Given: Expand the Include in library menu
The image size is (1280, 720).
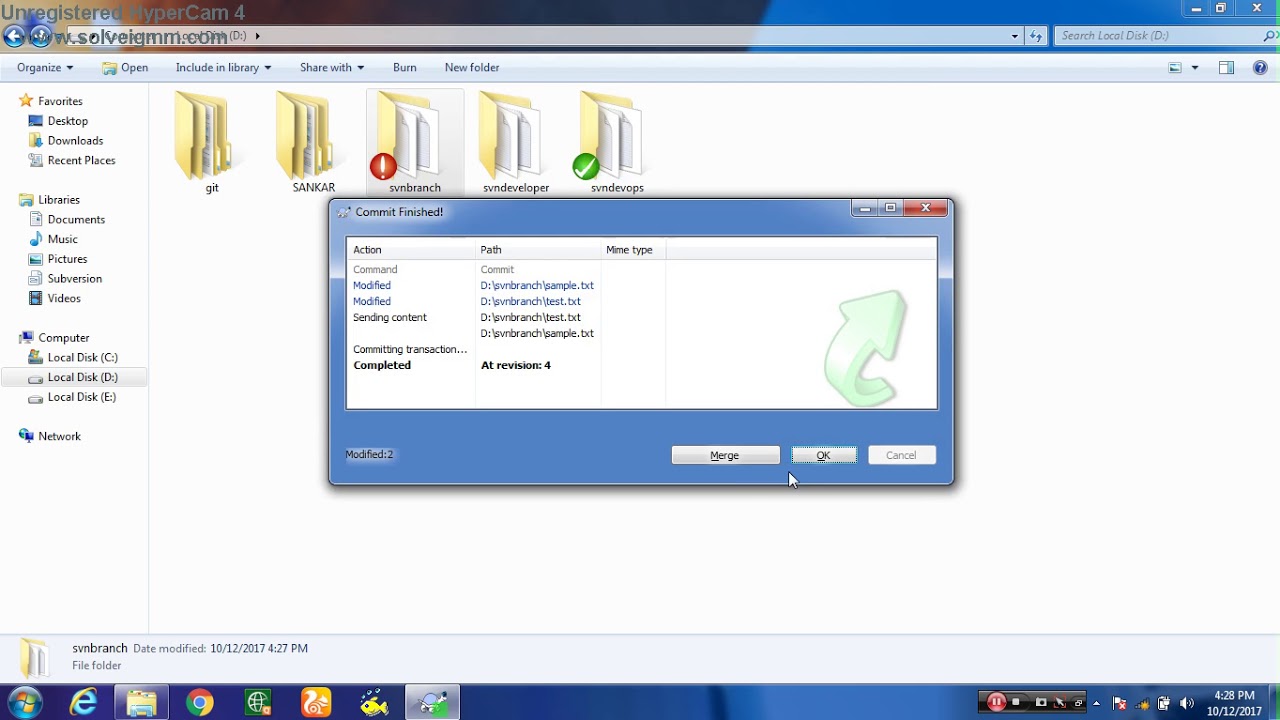Looking at the screenshot, I should (224, 68).
